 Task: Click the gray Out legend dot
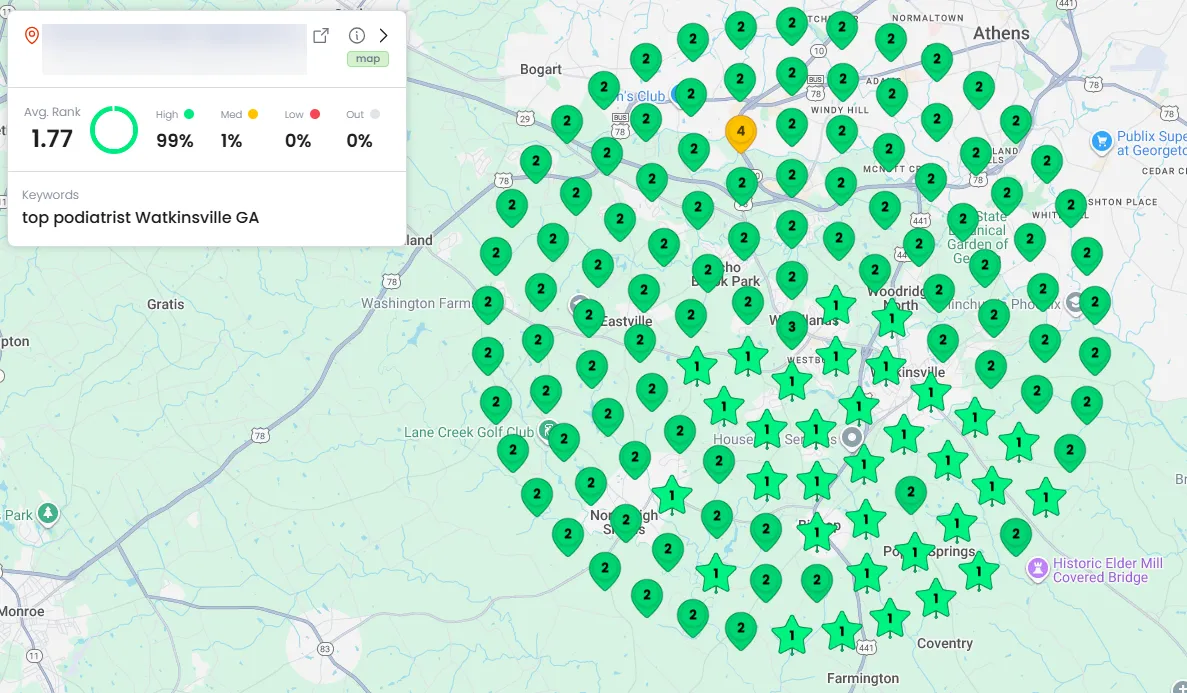coord(375,114)
